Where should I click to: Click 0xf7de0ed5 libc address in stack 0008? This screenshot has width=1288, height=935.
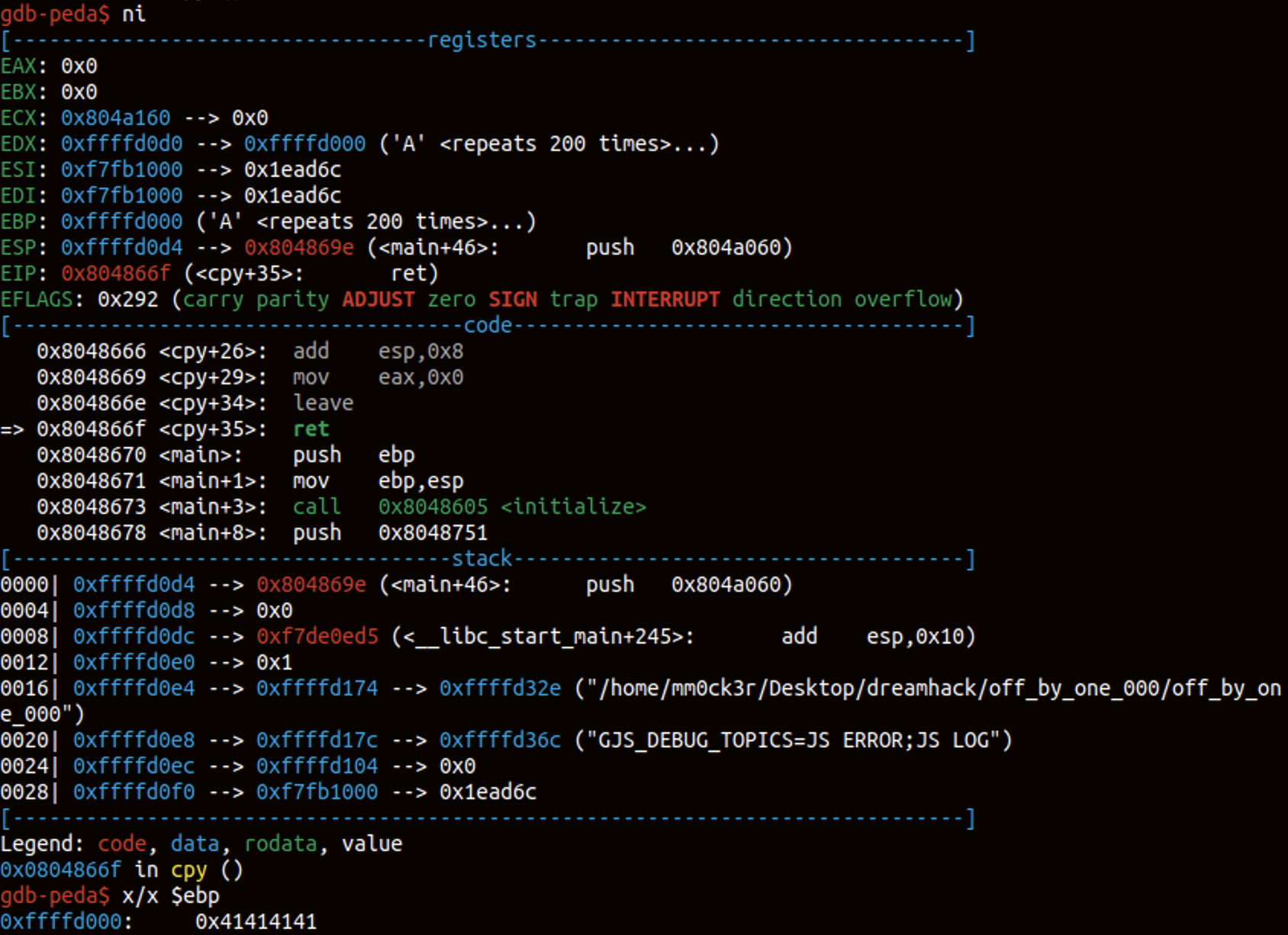coord(317,637)
